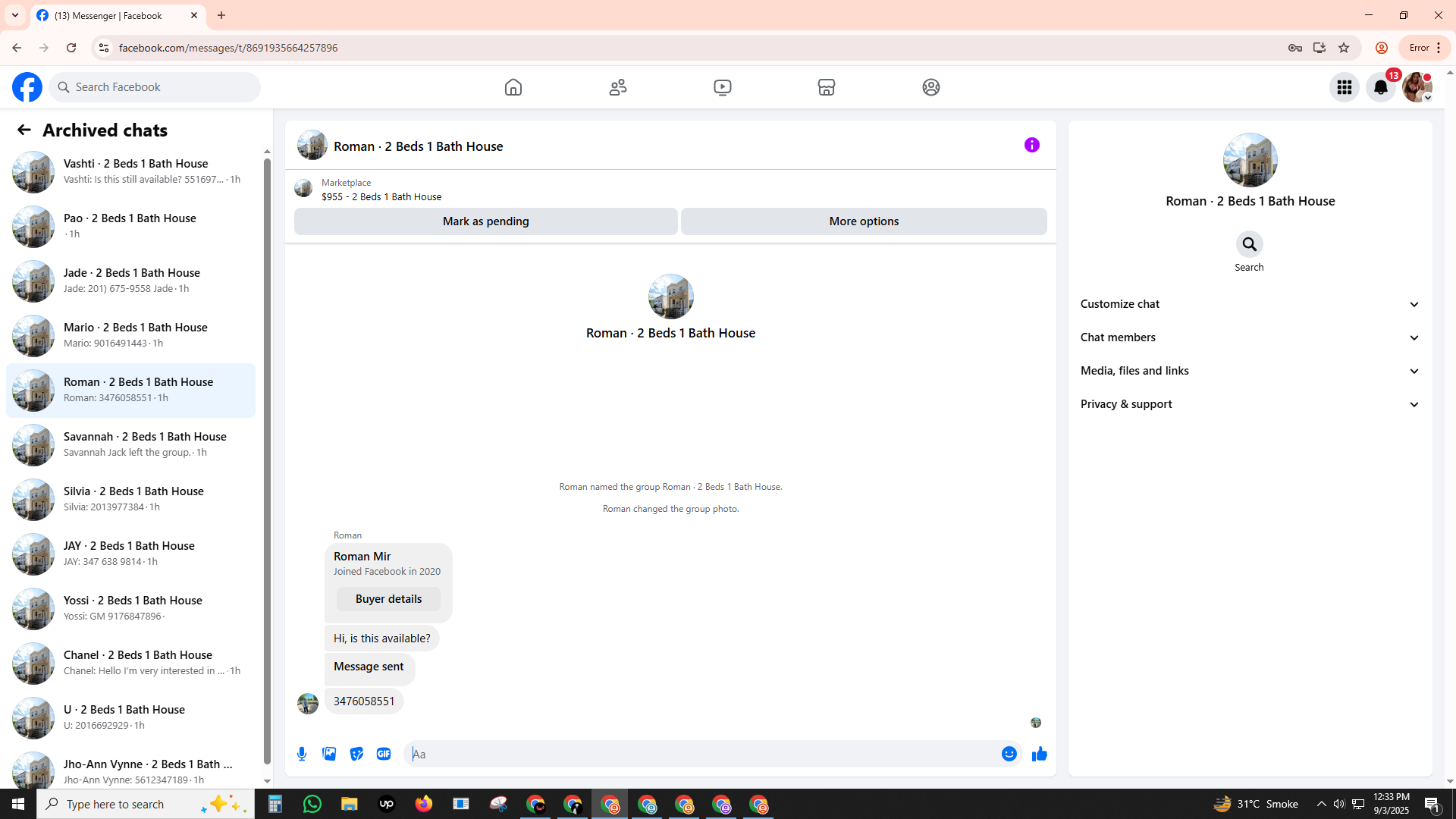
Task: Open the Notifications bell
Action: coord(1381,87)
